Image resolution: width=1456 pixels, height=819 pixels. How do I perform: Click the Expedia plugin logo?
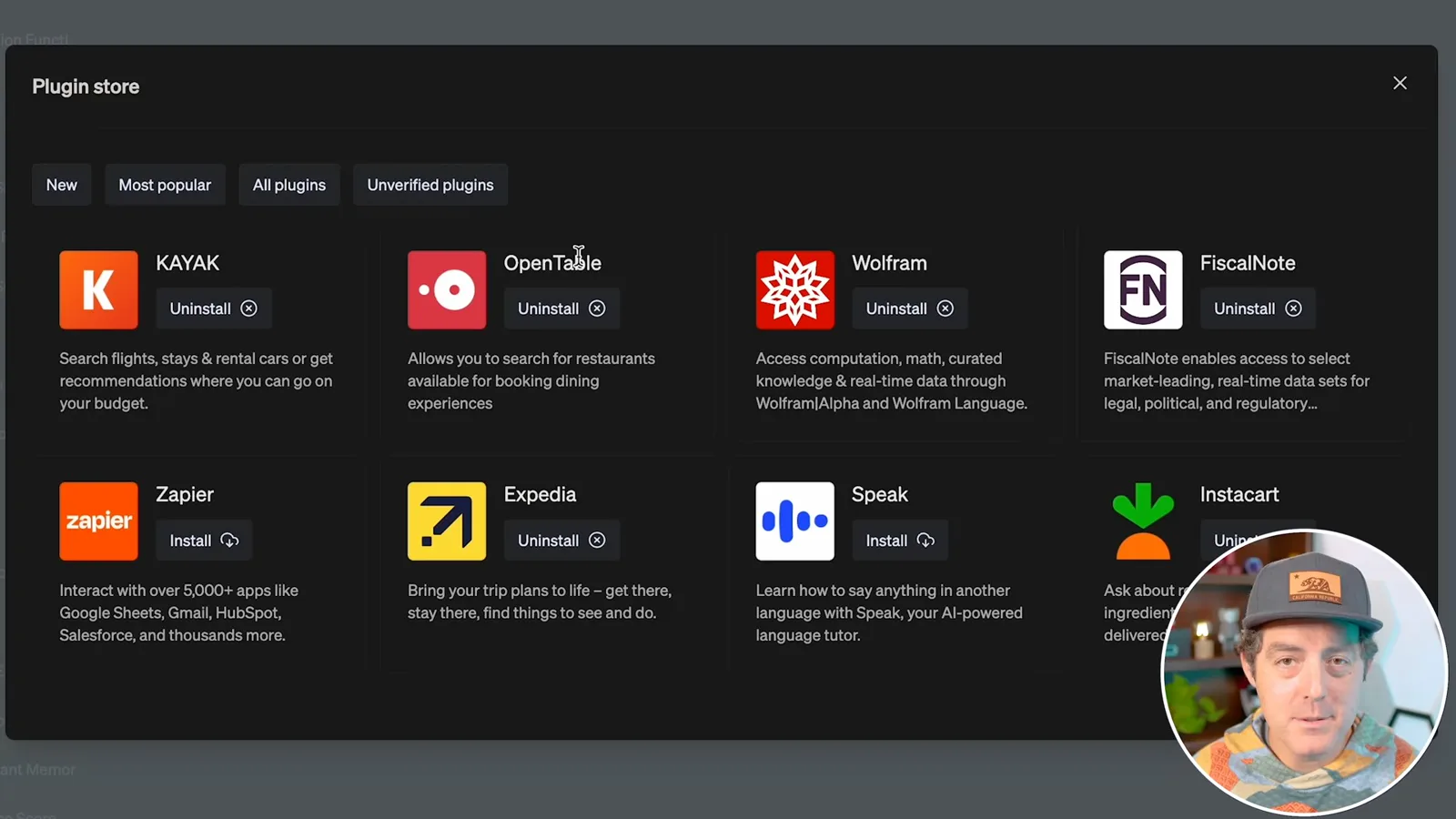coord(447,521)
